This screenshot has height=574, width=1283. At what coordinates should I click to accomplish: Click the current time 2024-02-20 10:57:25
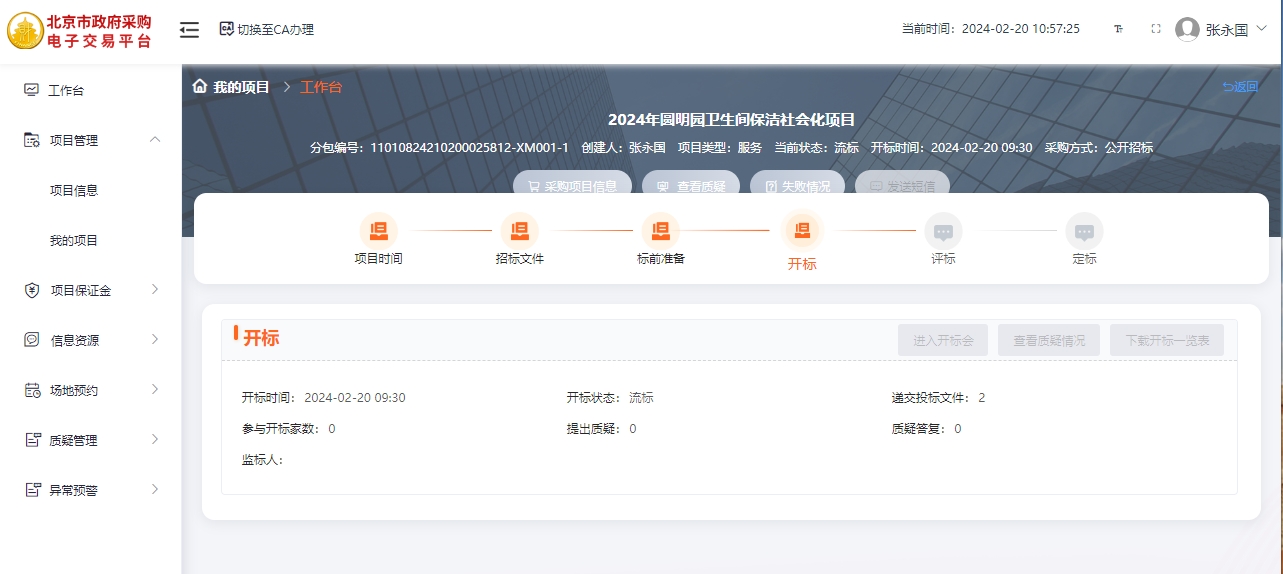tap(1021, 29)
